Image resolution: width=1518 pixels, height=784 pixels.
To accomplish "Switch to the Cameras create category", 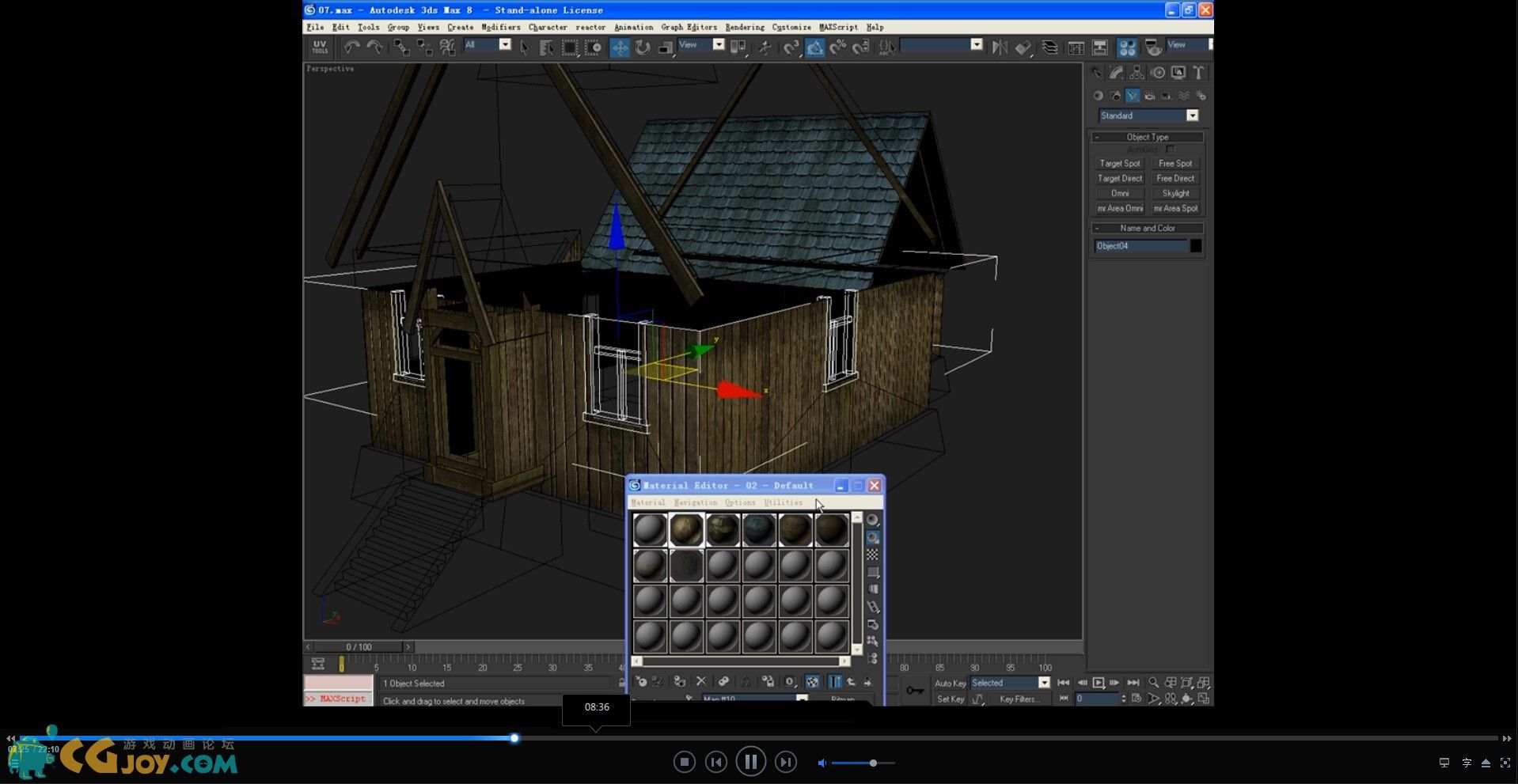I will coord(1150,96).
